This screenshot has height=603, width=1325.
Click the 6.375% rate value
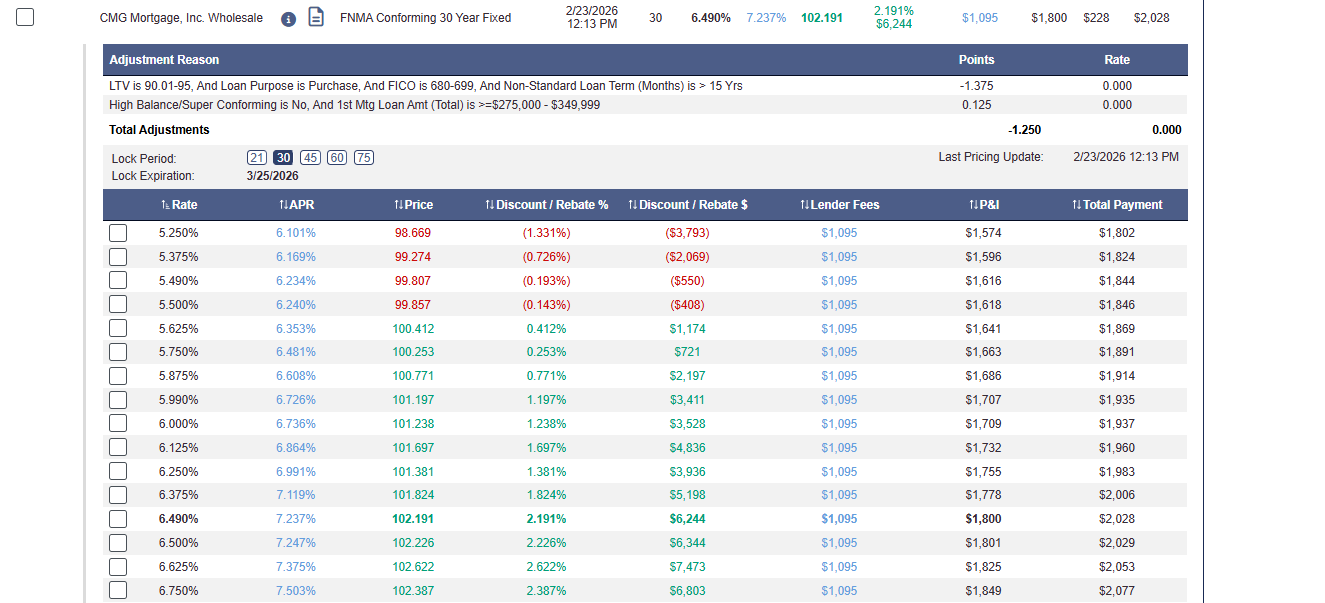coord(178,495)
